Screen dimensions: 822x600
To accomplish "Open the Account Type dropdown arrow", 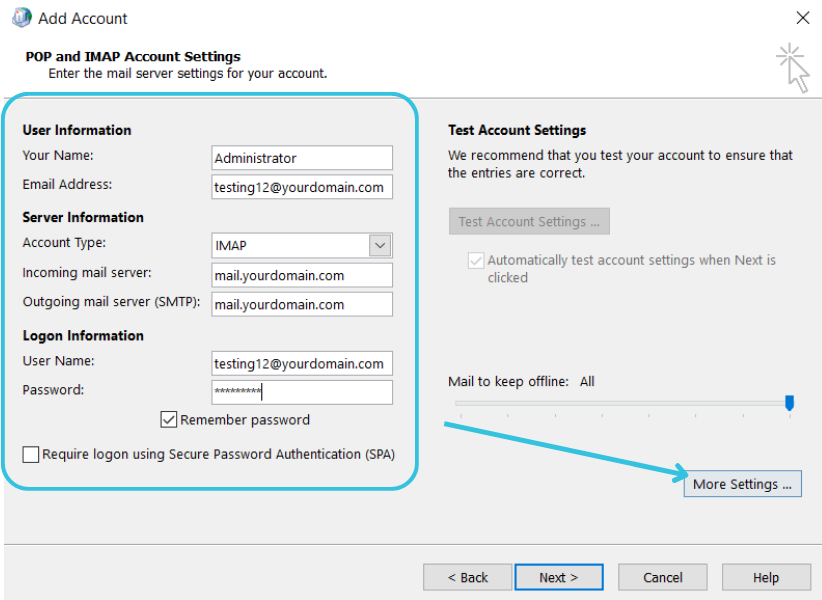I will (x=379, y=245).
